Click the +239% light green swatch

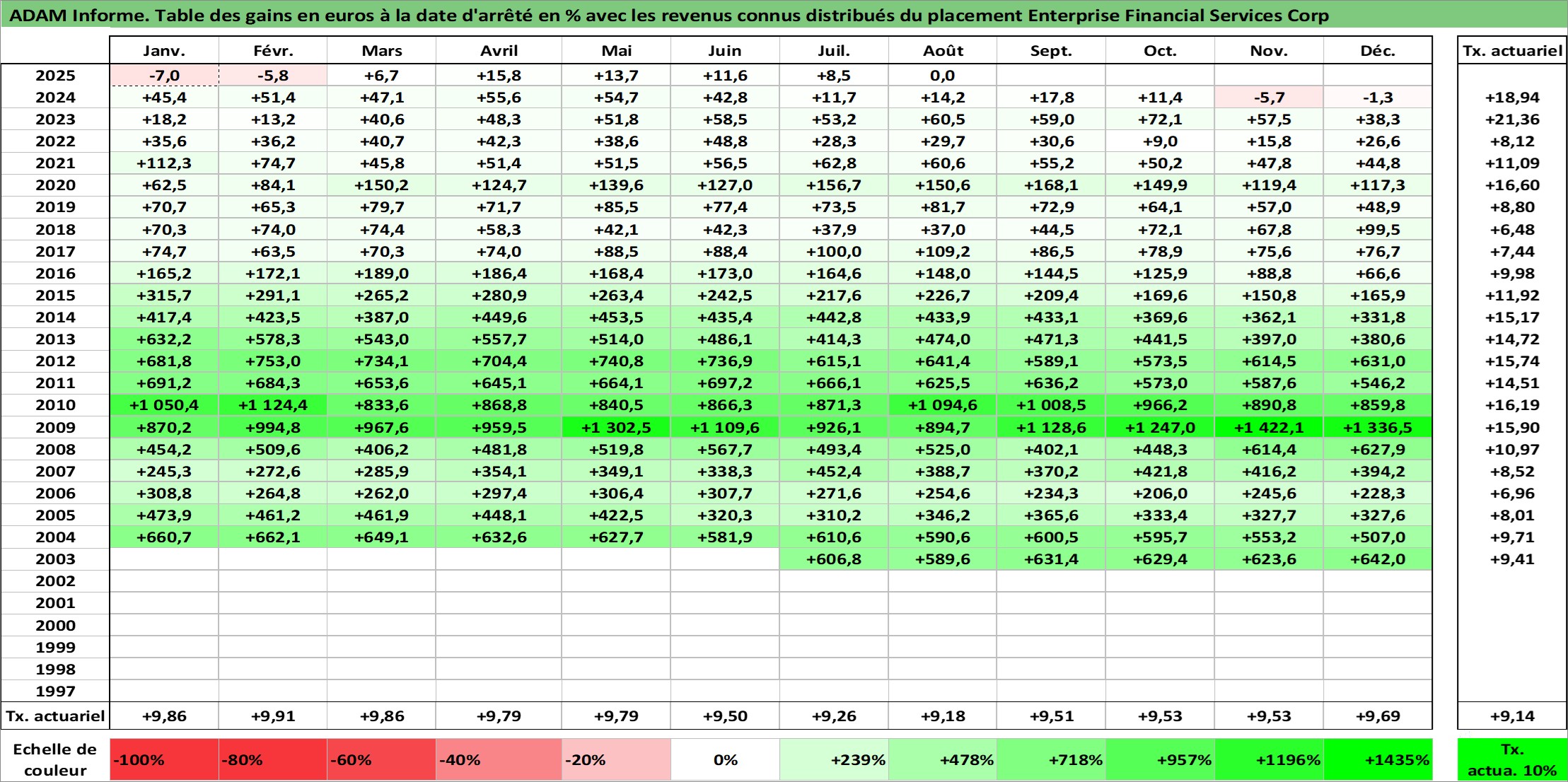coord(834,760)
